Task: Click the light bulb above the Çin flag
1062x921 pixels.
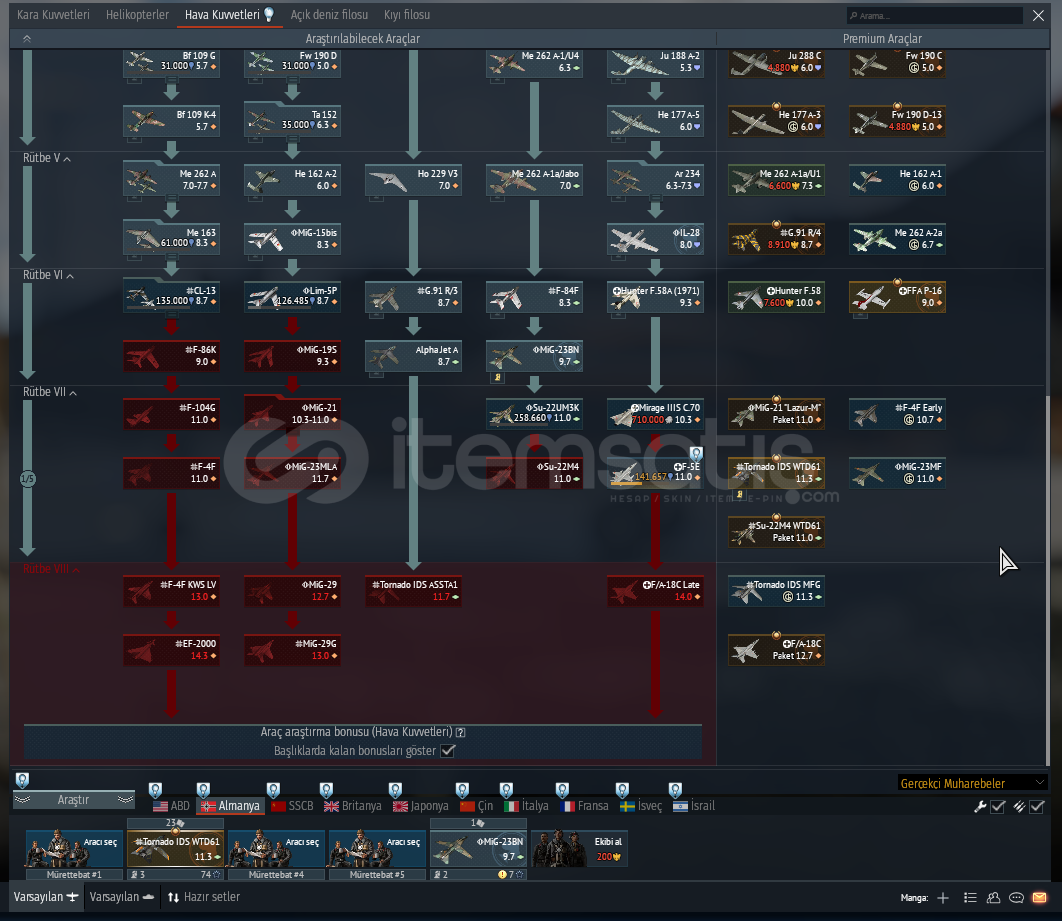Action: [x=462, y=790]
